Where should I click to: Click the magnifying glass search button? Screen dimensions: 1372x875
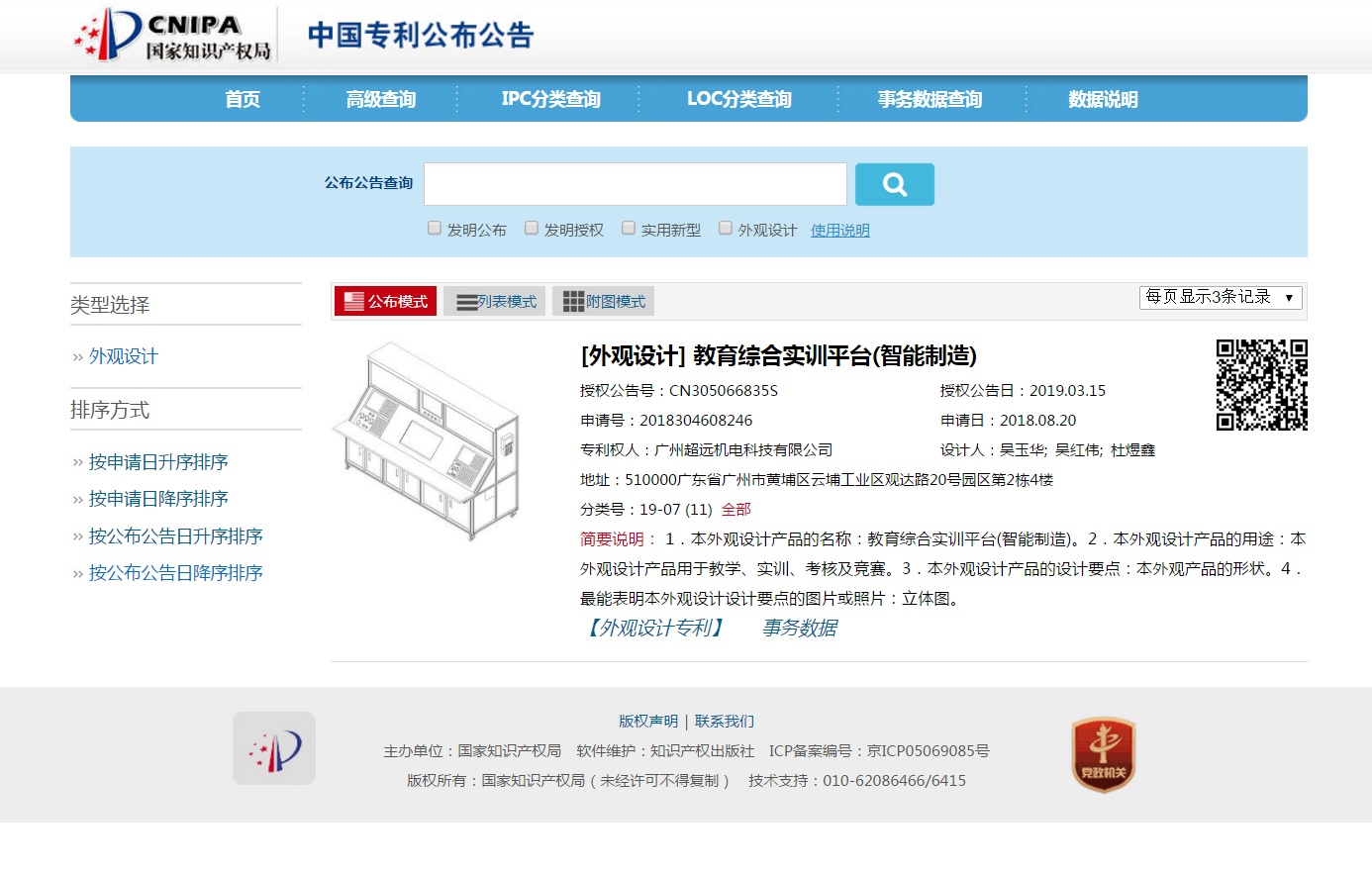(x=894, y=184)
